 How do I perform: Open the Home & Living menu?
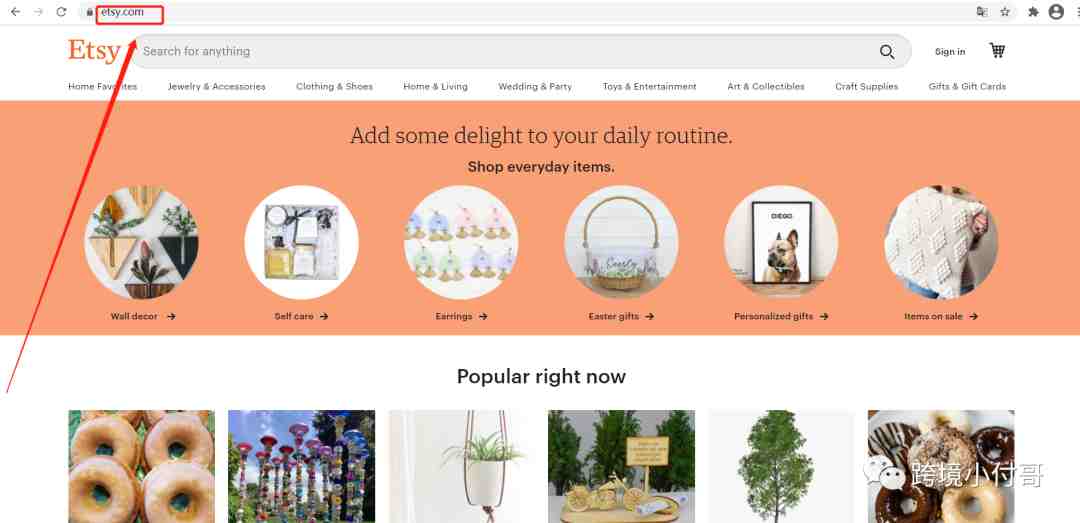[x=435, y=87]
